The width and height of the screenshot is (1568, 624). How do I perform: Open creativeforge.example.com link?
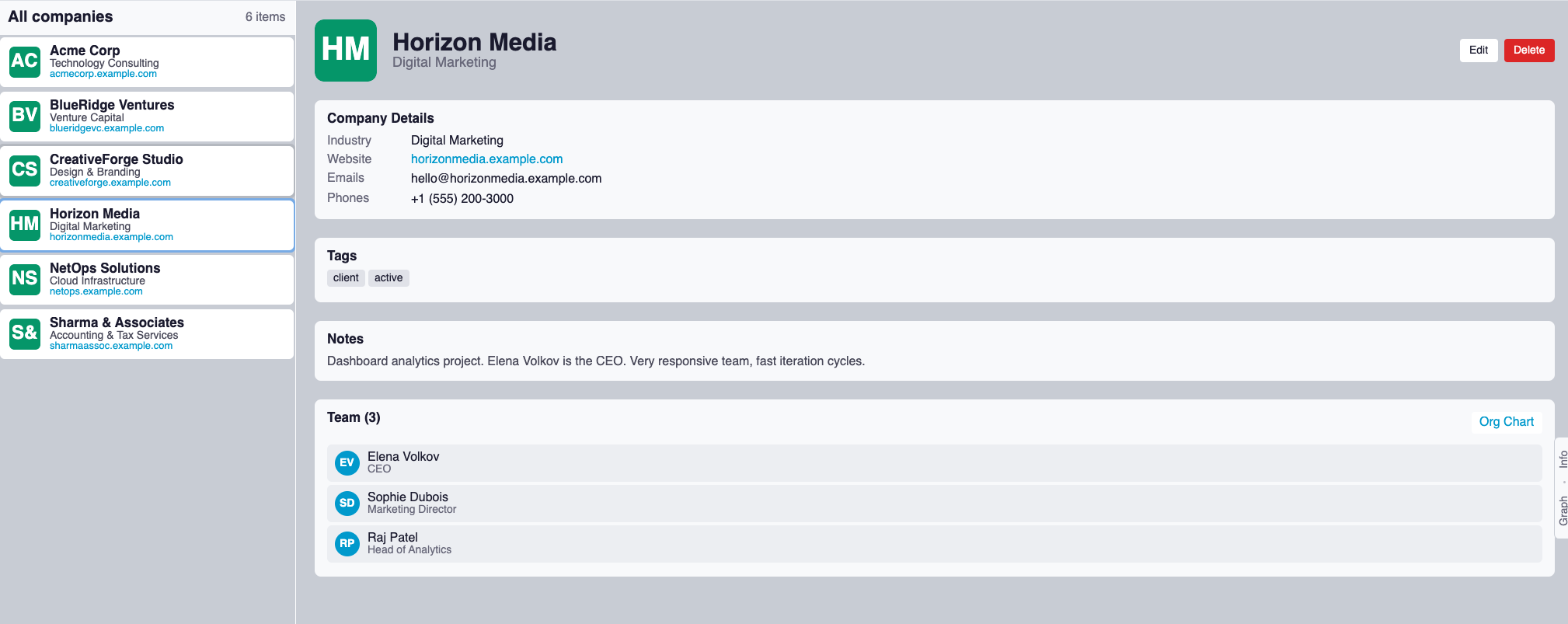point(110,183)
